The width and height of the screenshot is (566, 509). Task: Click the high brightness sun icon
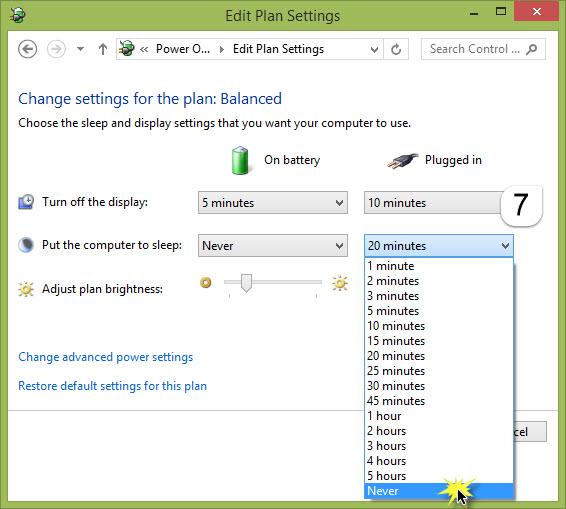point(340,283)
